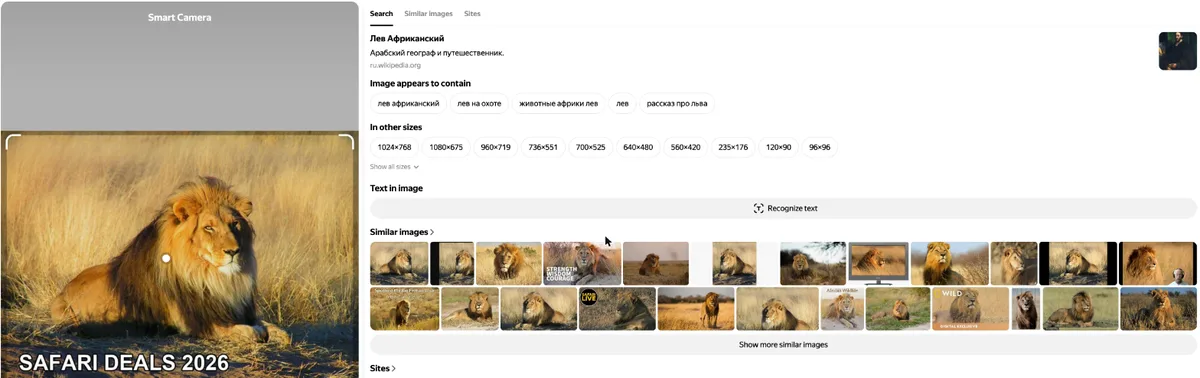Image resolution: width=1200 pixels, height=378 pixels.
Task: Click the Text in image heading
Action: (x=396, y=188)
